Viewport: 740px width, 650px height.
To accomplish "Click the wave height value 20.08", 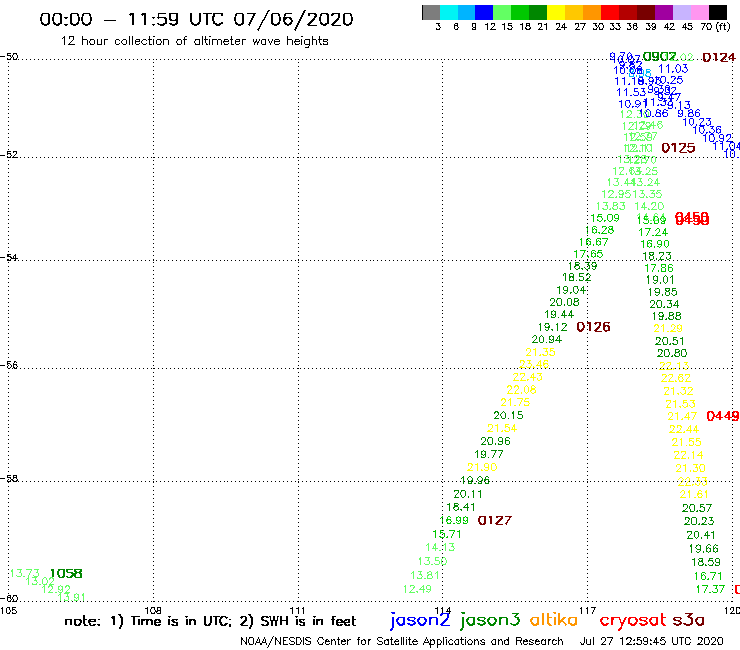I will click(564, 302).
